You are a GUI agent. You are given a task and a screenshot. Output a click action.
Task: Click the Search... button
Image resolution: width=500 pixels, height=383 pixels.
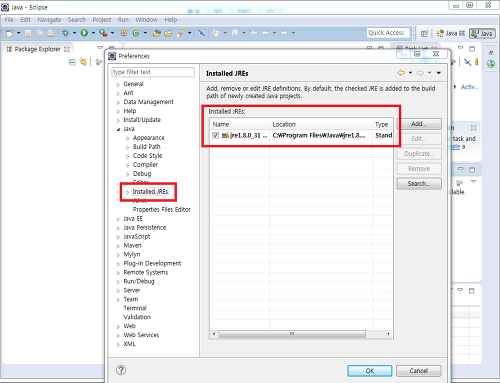419,184
